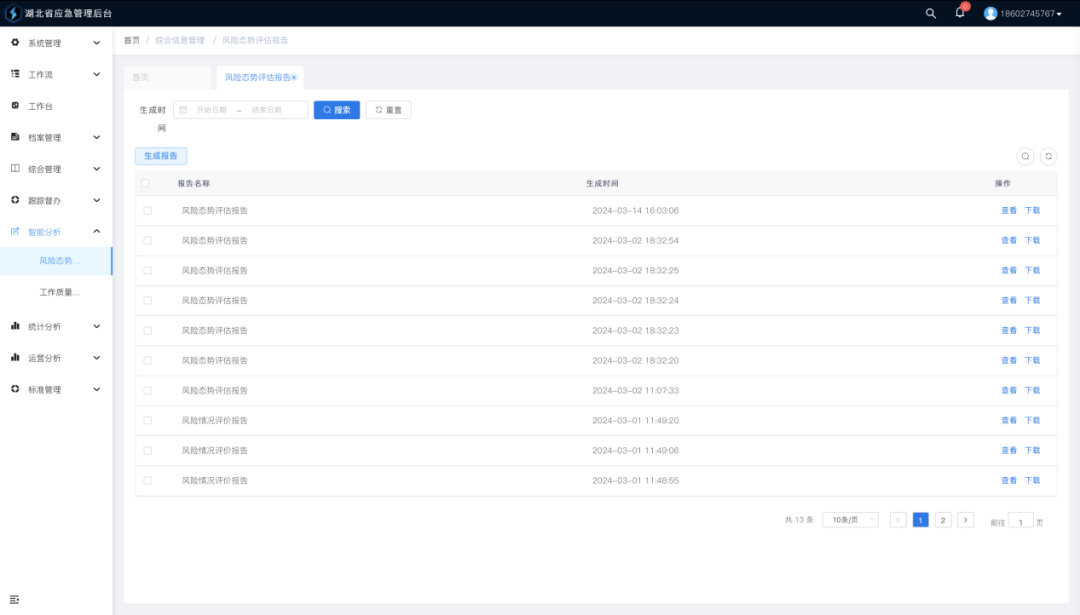Screen dimensions: 1080x615
Task: Click the search magnifier icon in top bar
Action: 931,13
